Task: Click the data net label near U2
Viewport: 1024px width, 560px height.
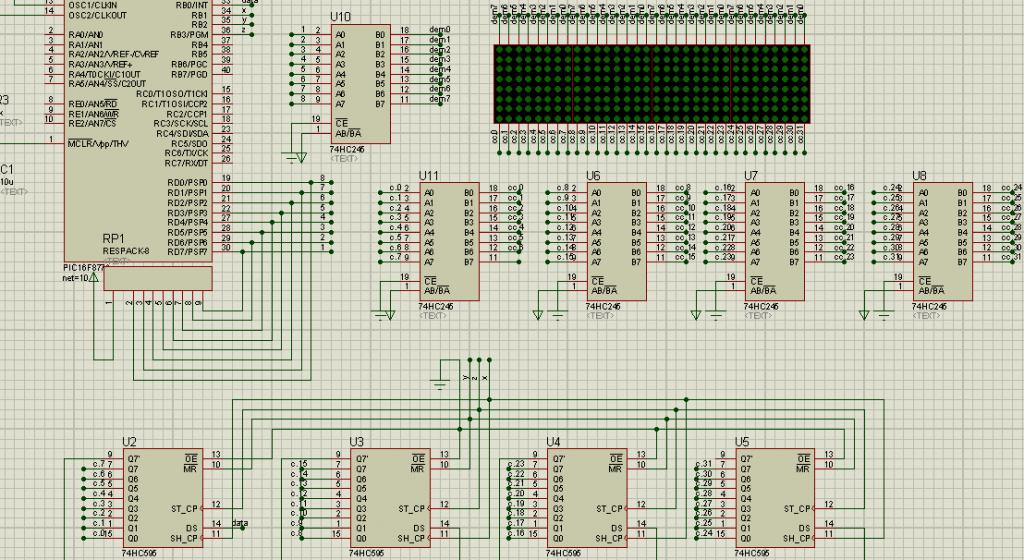Action: pos(240,523)
